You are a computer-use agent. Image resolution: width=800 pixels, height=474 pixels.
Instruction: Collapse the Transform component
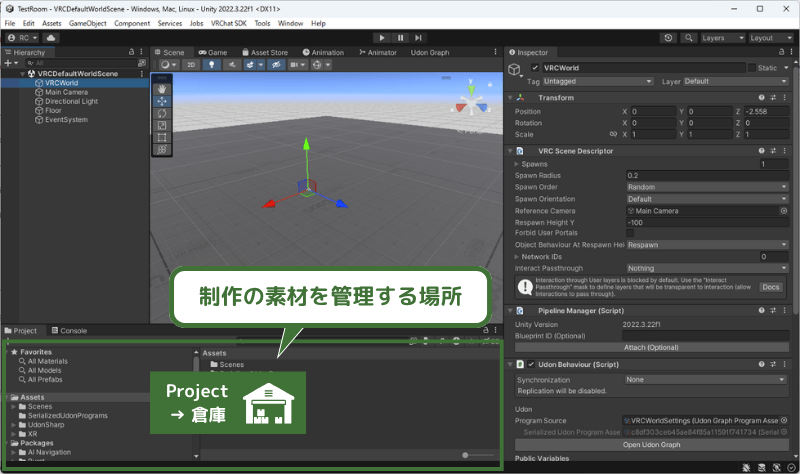coord(510,97)
